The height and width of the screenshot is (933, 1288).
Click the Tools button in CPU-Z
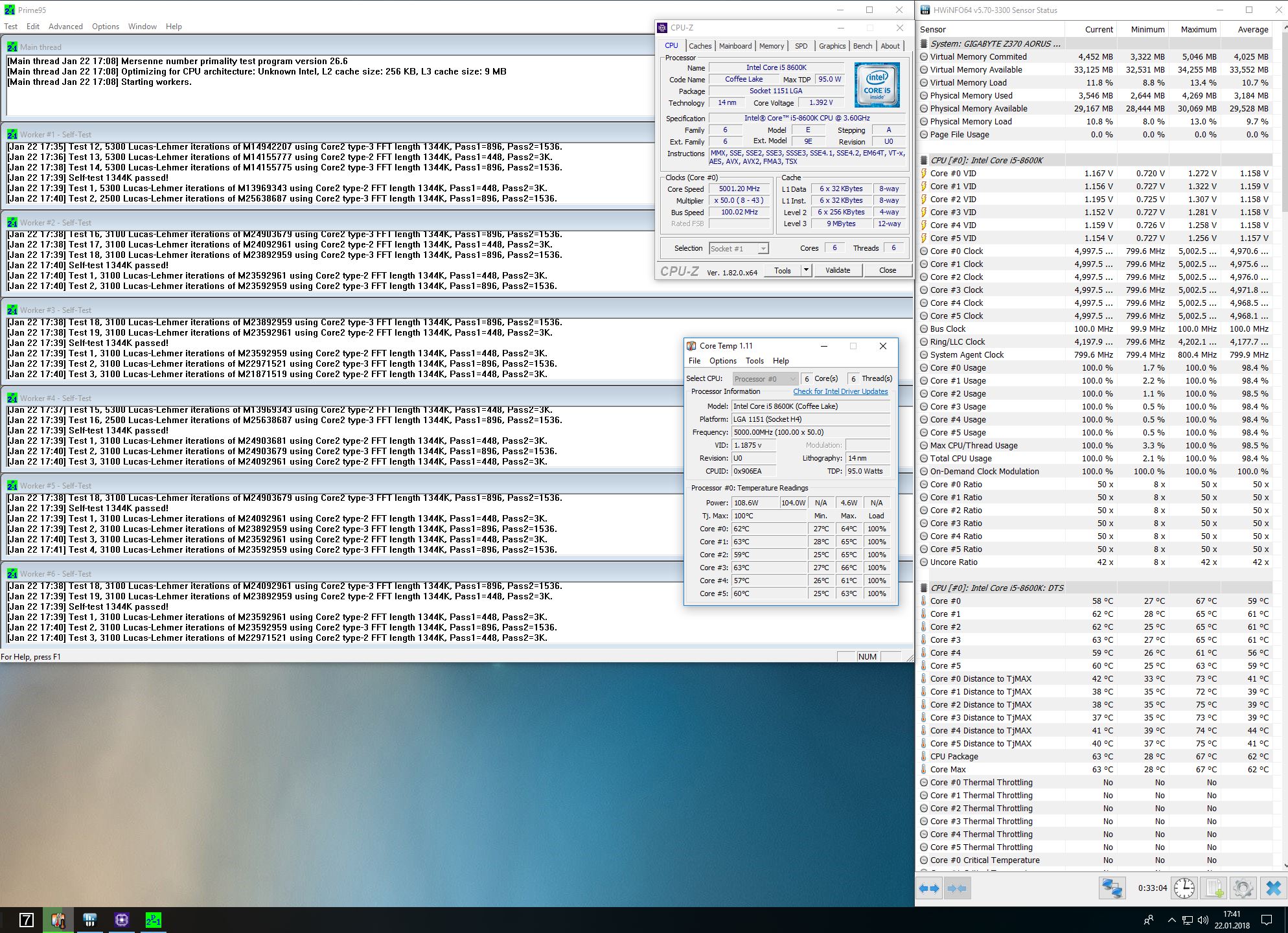783,270
